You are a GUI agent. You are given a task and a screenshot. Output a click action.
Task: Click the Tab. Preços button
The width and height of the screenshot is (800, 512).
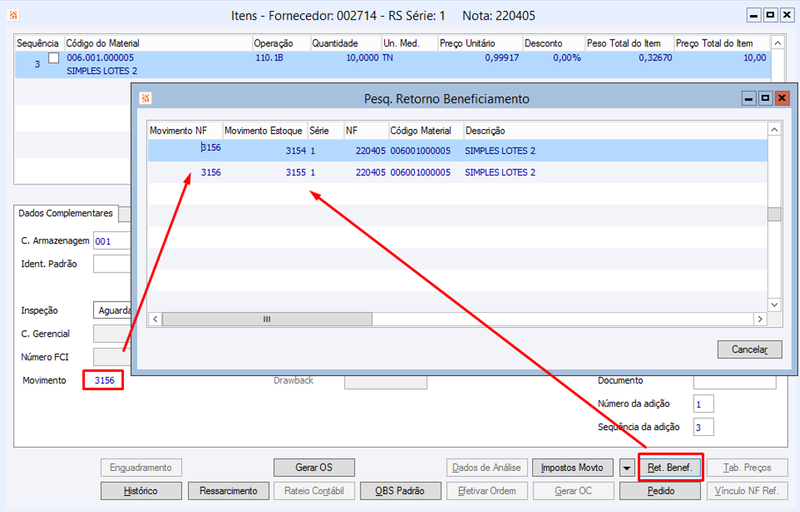[747, 468]
